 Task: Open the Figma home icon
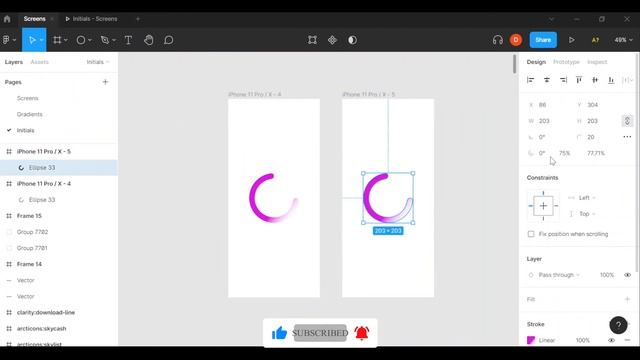click(7, 19)
